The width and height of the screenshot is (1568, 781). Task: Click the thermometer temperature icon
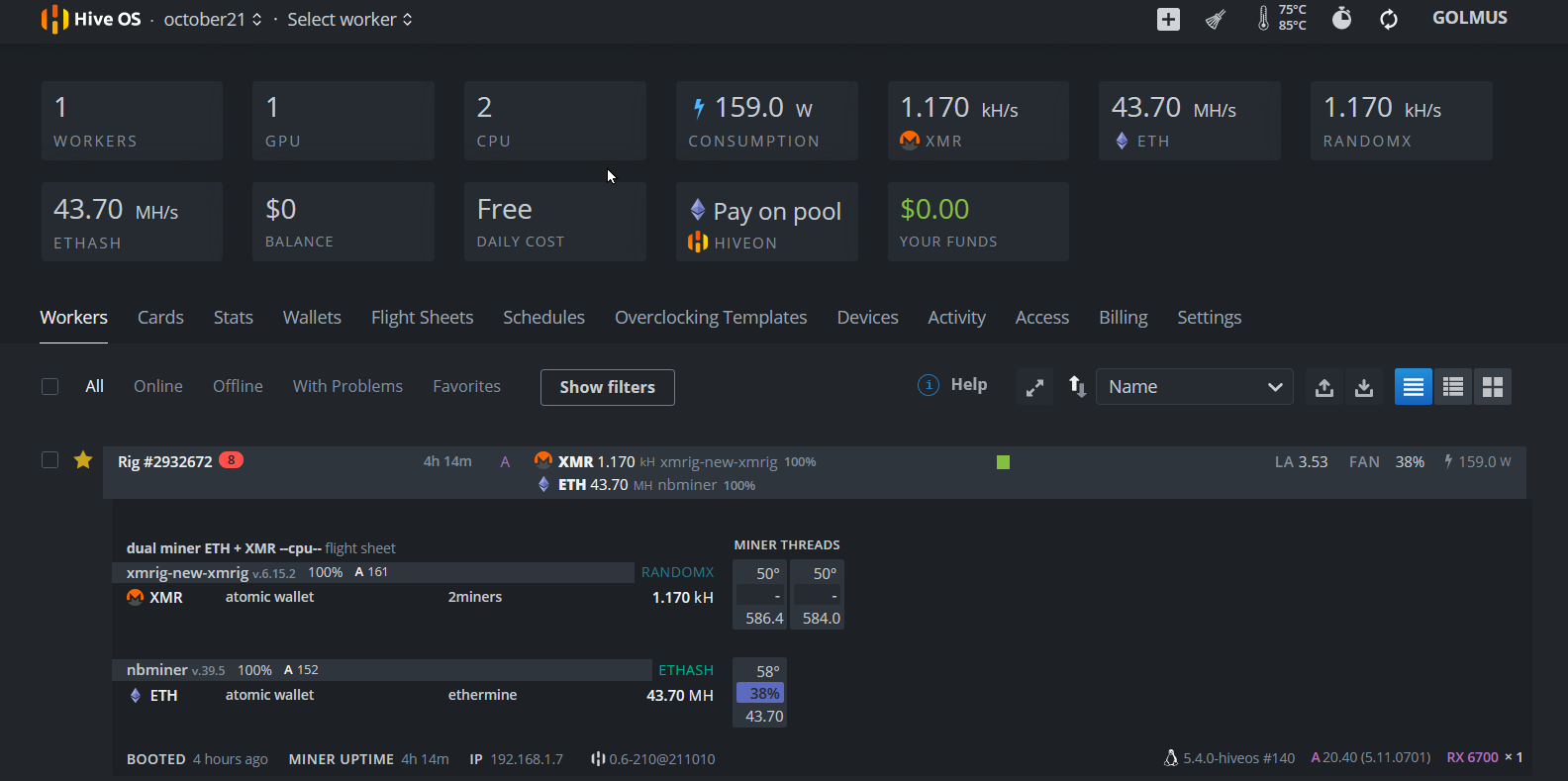[1263, 18]
